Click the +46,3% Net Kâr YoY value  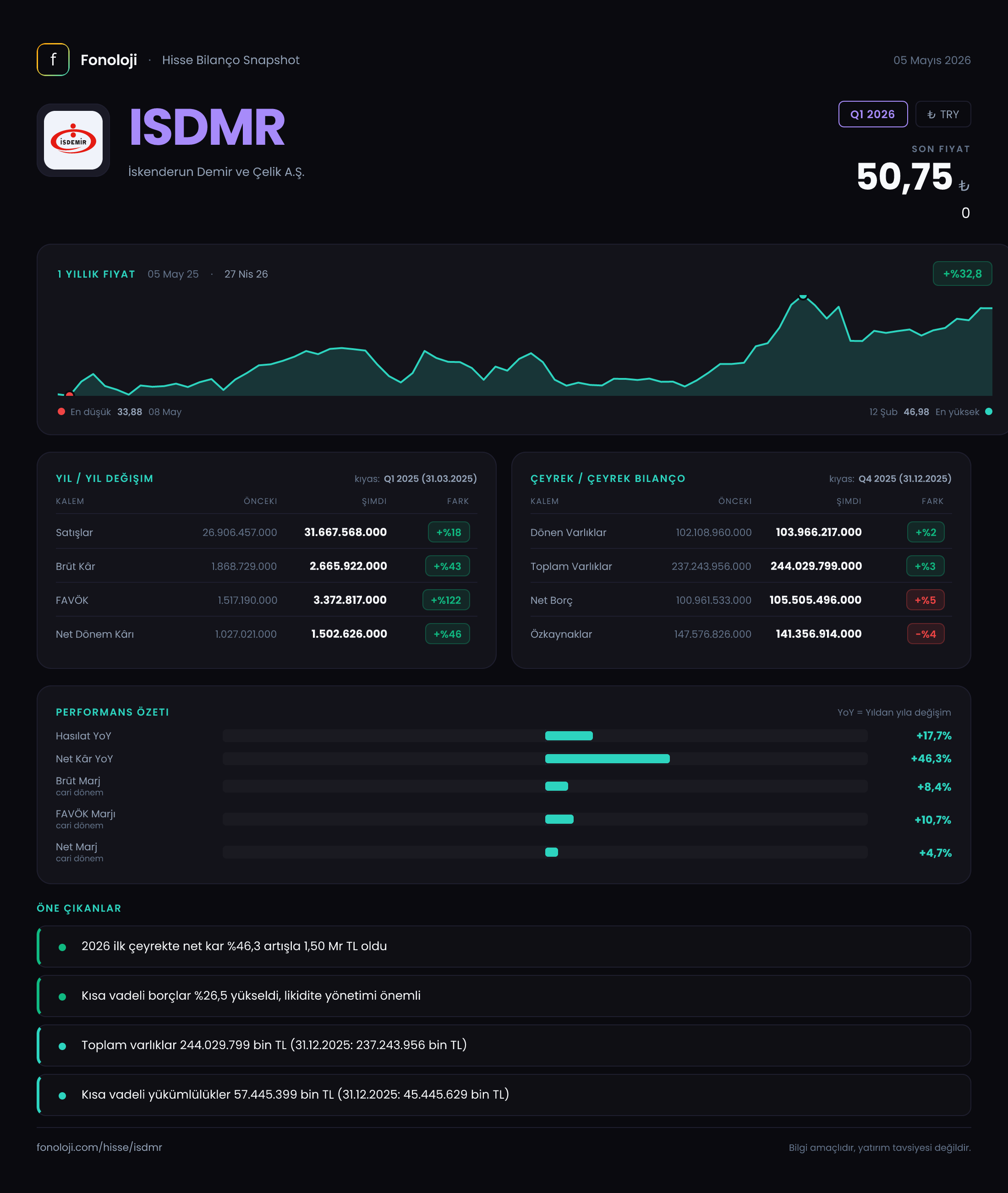point(931,758)
